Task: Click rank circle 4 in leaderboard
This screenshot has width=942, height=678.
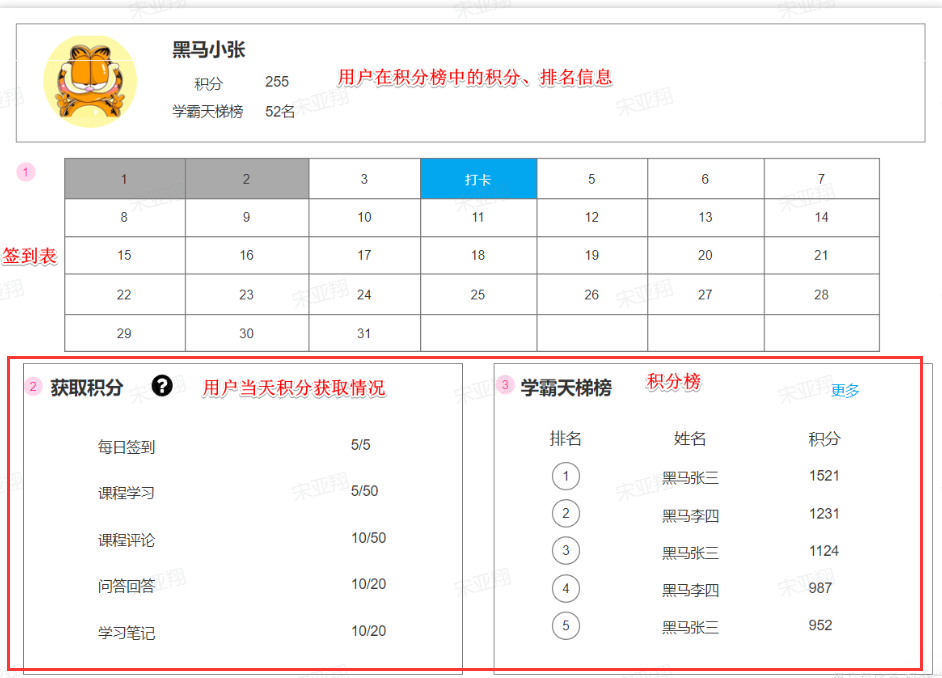Action: (565, 589)
